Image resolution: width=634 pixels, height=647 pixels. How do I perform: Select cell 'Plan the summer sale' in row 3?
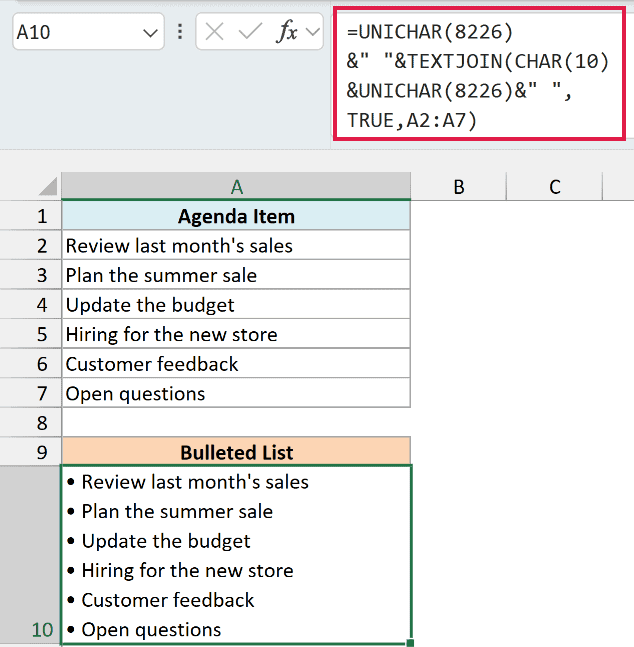pos(236,275)
